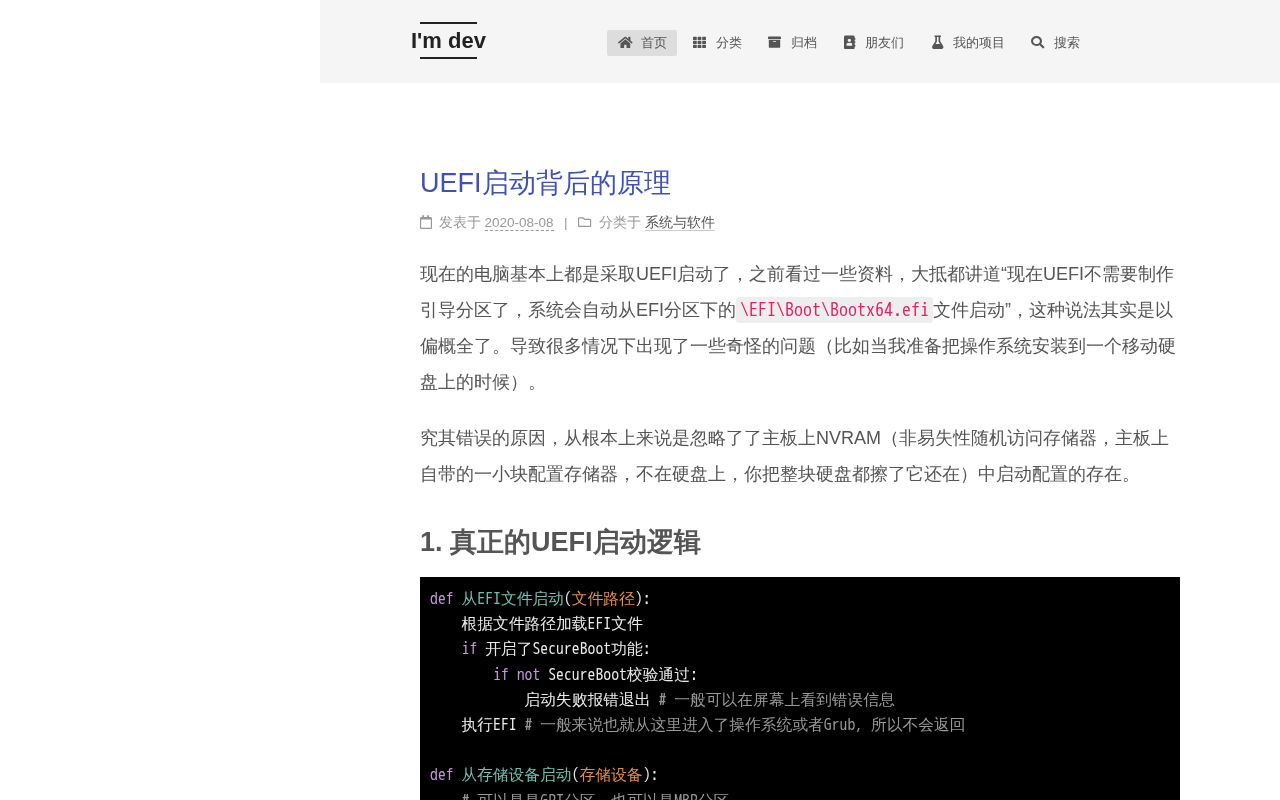1280x800 pixels.
Task: Click the home icon in navigation
Action: (x=625, y=42)
